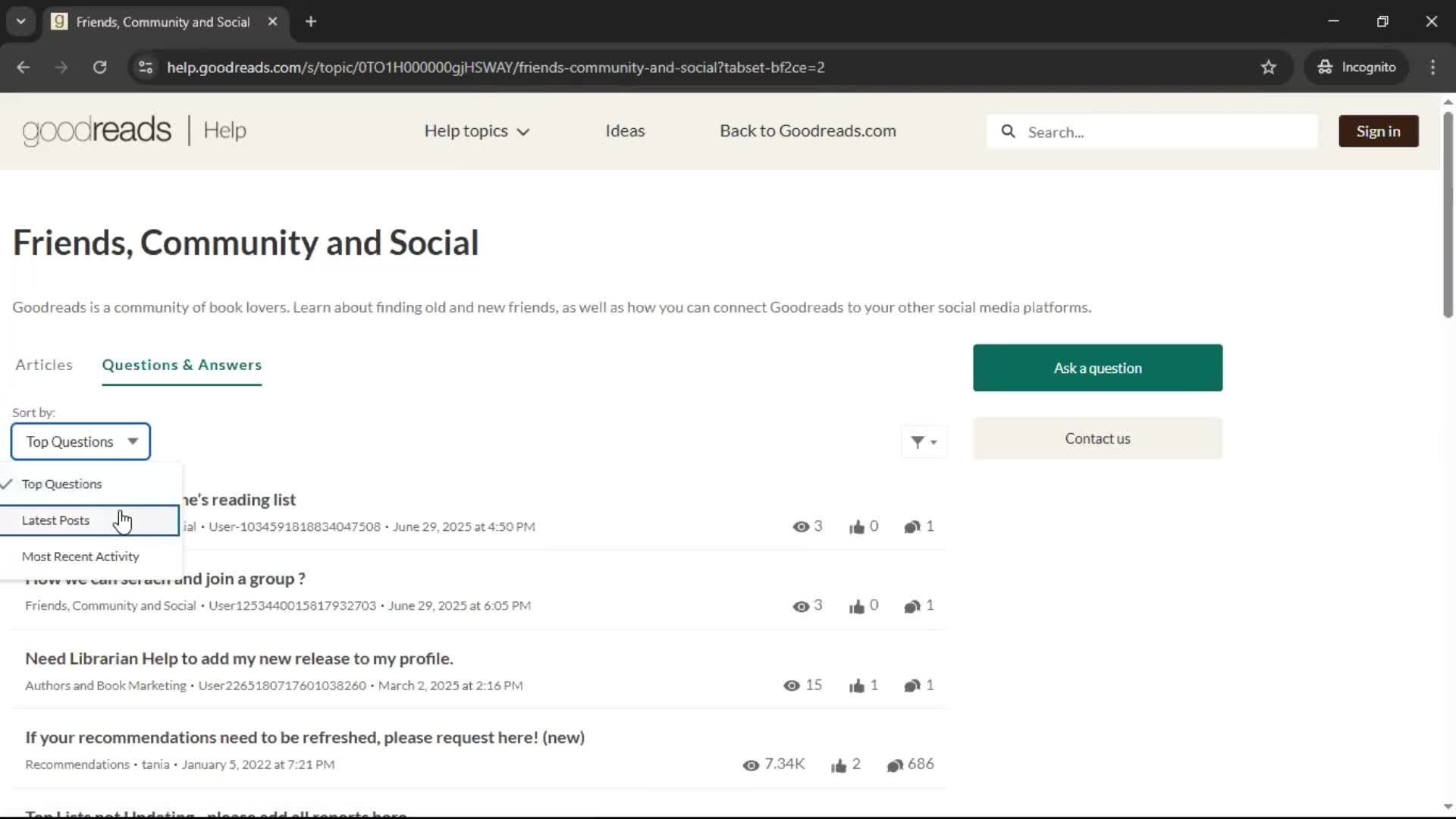Reload the page with the refresh icon
Viewport: 1456px width, 819px height.
coord(99,67)
